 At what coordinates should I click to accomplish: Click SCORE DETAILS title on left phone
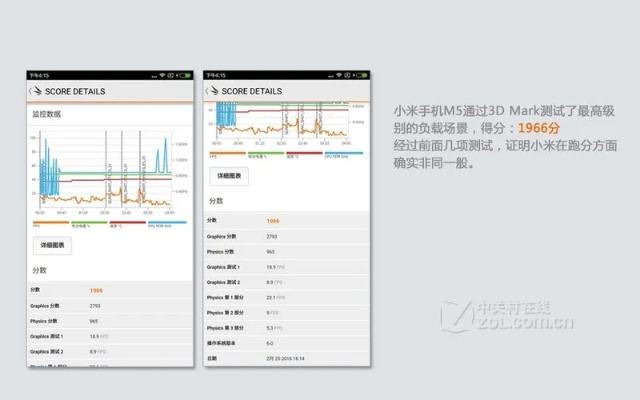tap(75, 91)
